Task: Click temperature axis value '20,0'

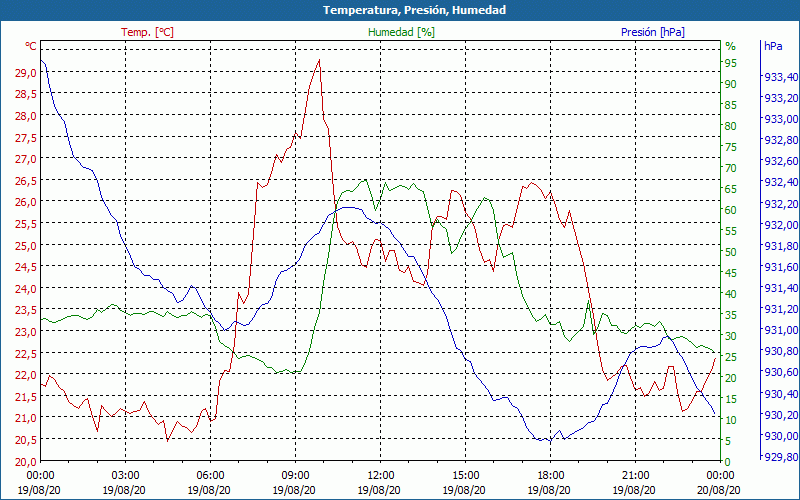Action: pyautogui.click(x=26, y=461)
